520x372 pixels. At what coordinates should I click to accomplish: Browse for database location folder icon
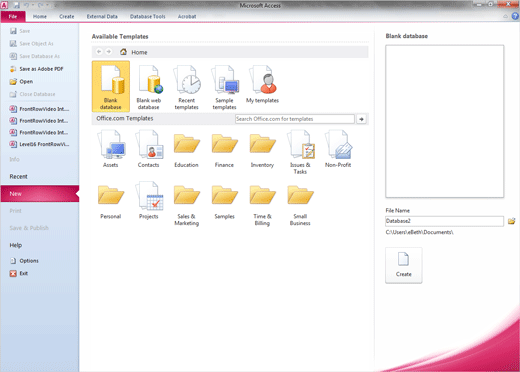pyautogui.click(x=511, y=221)
